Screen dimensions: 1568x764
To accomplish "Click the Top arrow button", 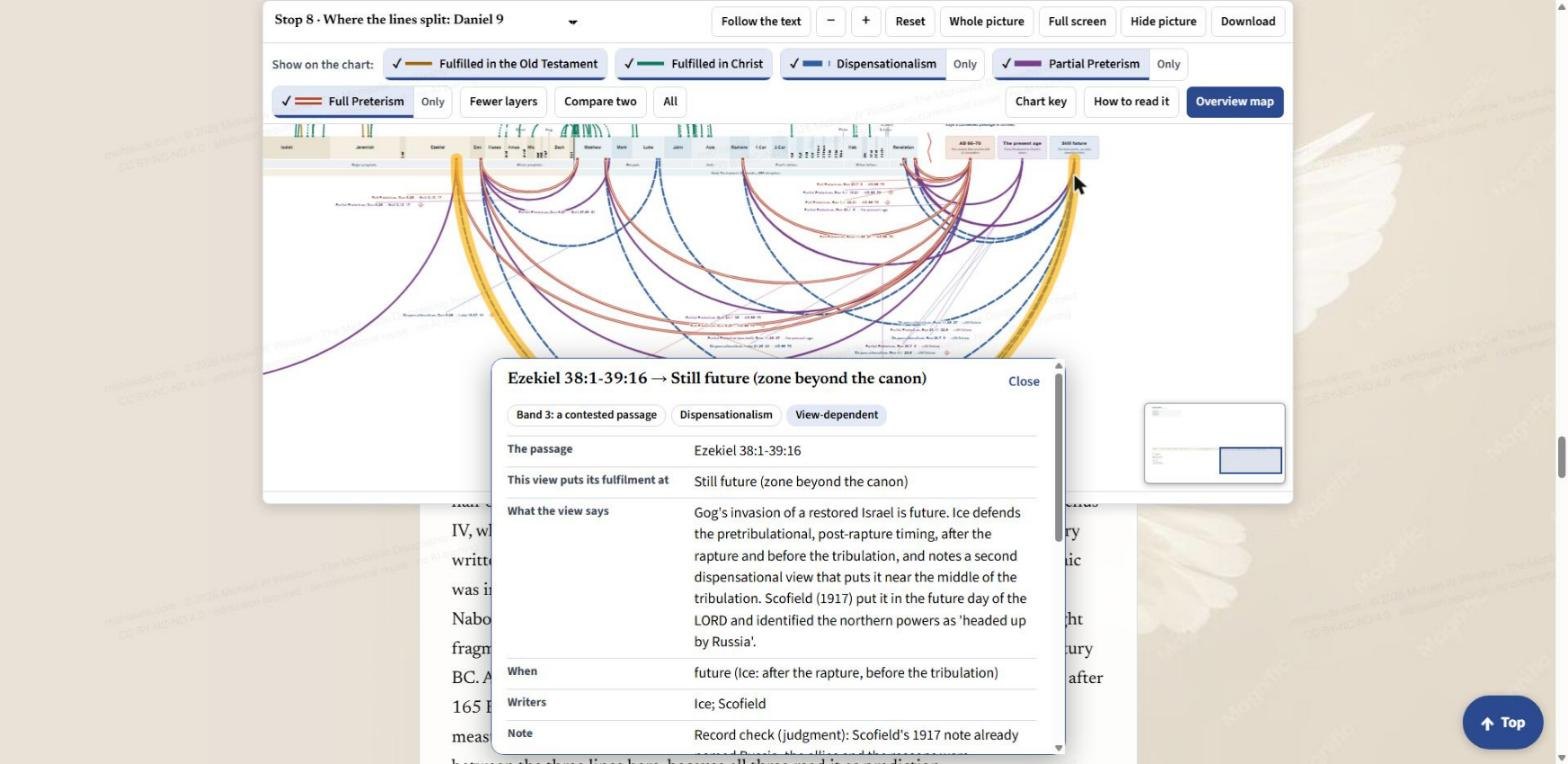I will point(1502,722).
